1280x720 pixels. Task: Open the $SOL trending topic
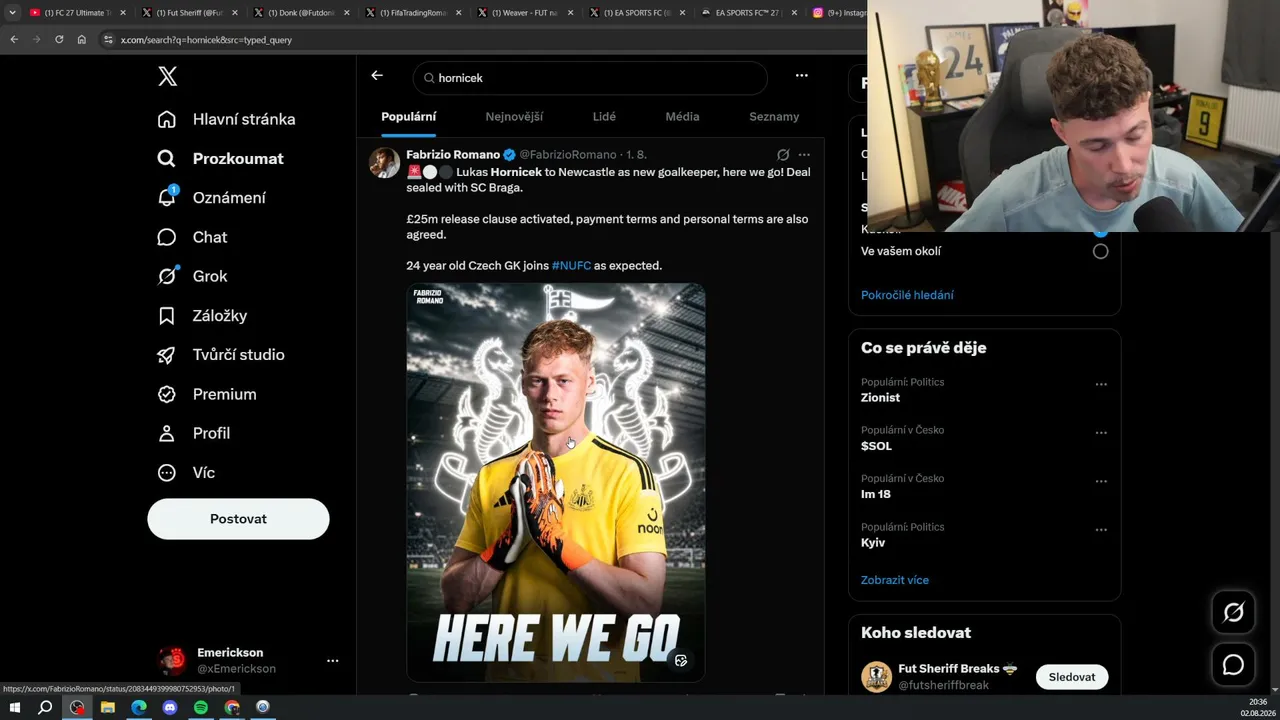876,446
